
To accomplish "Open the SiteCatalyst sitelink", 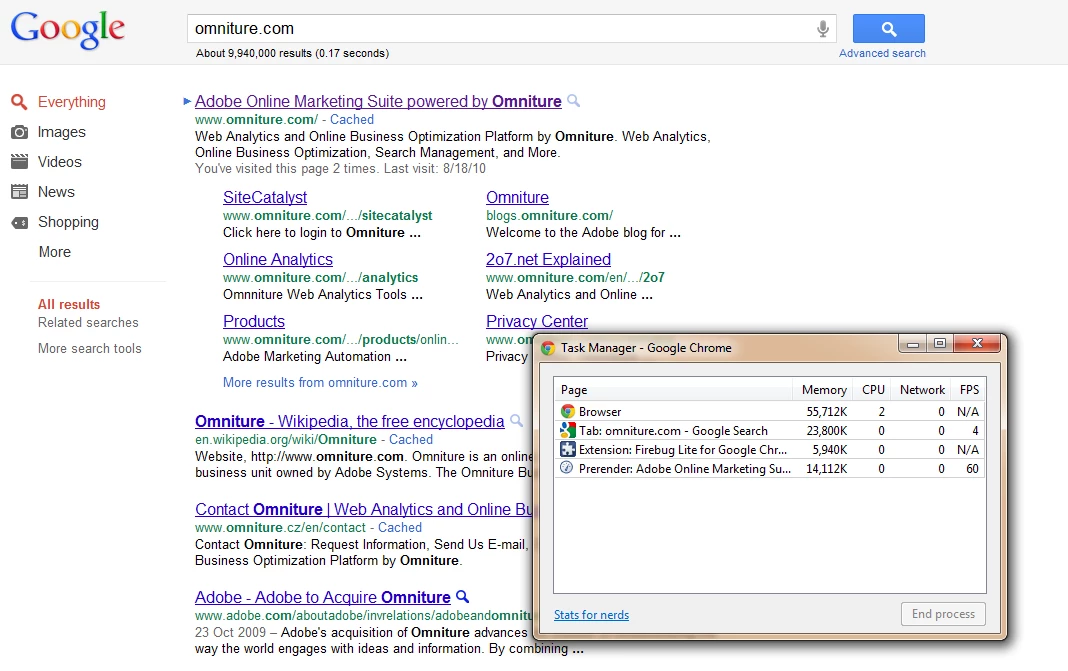I will (265, 198).
